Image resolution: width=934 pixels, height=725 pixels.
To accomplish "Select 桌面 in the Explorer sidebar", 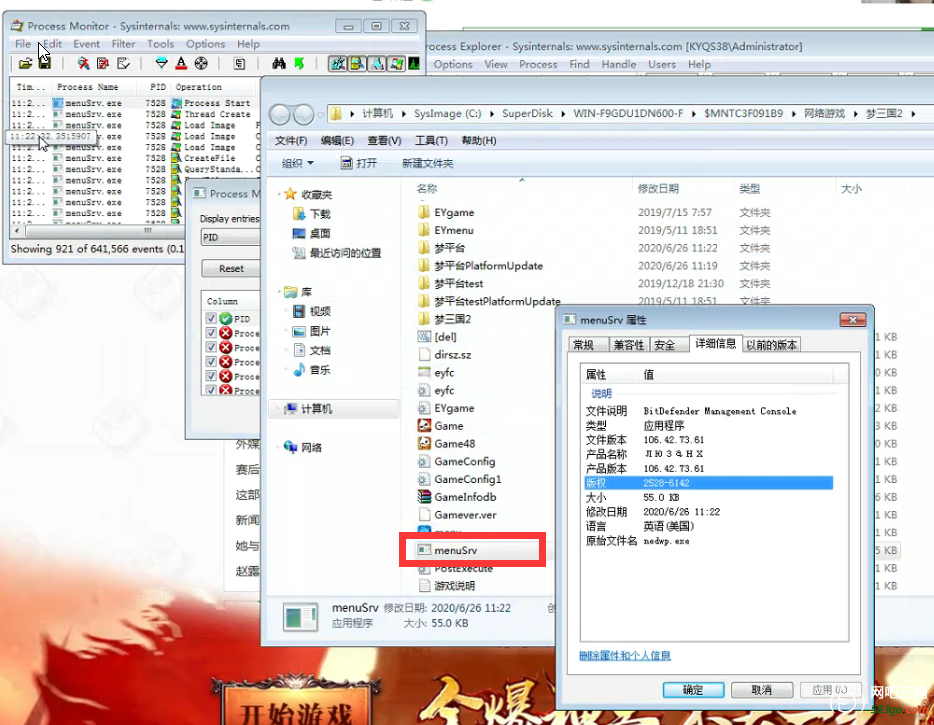I will 312,234.
